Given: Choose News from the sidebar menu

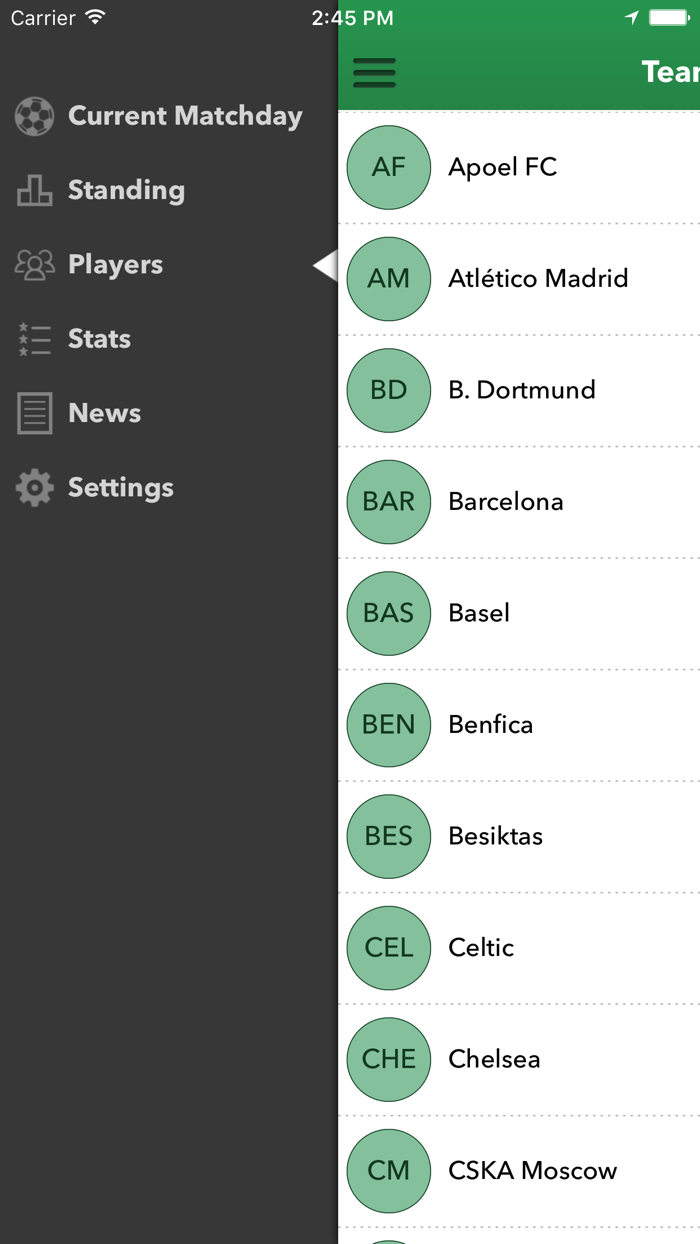Looking at the screenshot, I should pos(103,413).
